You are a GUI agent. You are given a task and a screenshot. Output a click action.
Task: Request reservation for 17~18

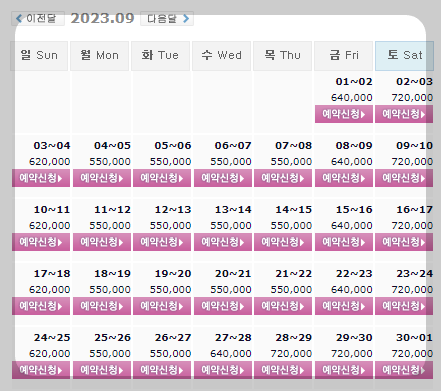pyautogui.click(x=41, y=306)
